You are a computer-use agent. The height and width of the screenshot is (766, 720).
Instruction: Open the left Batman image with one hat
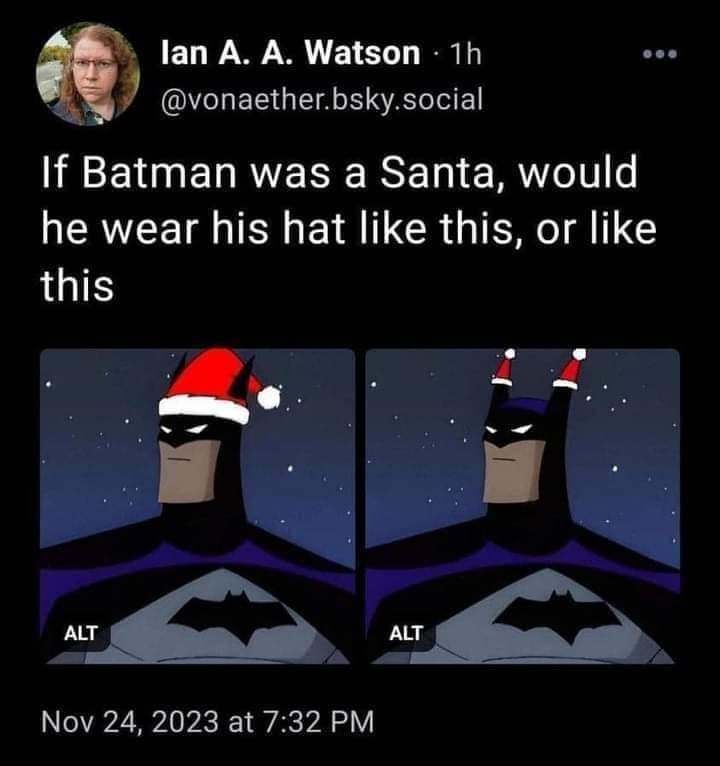(198, 506)
